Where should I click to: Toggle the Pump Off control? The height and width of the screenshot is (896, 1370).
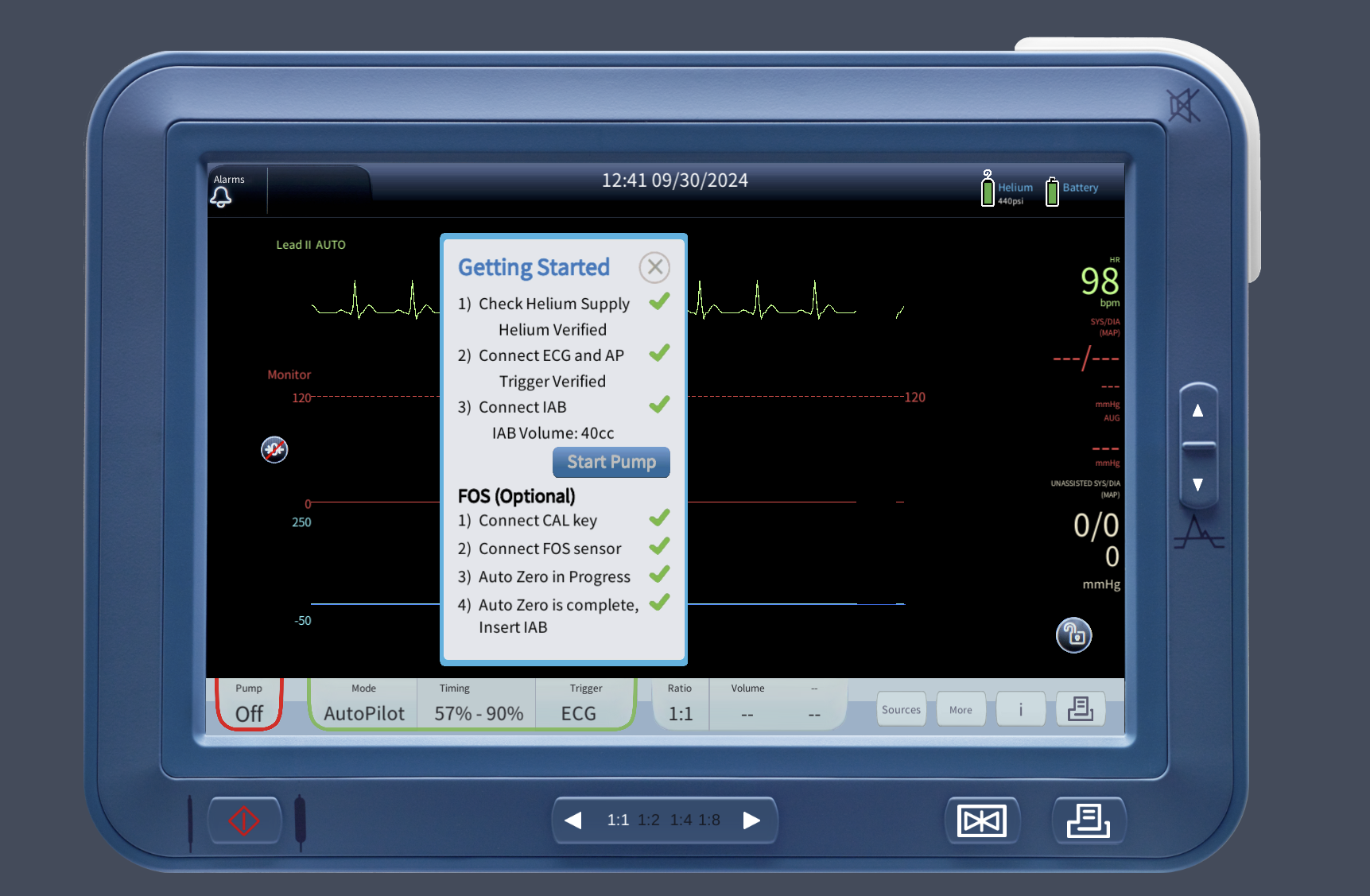coord(248,704)
